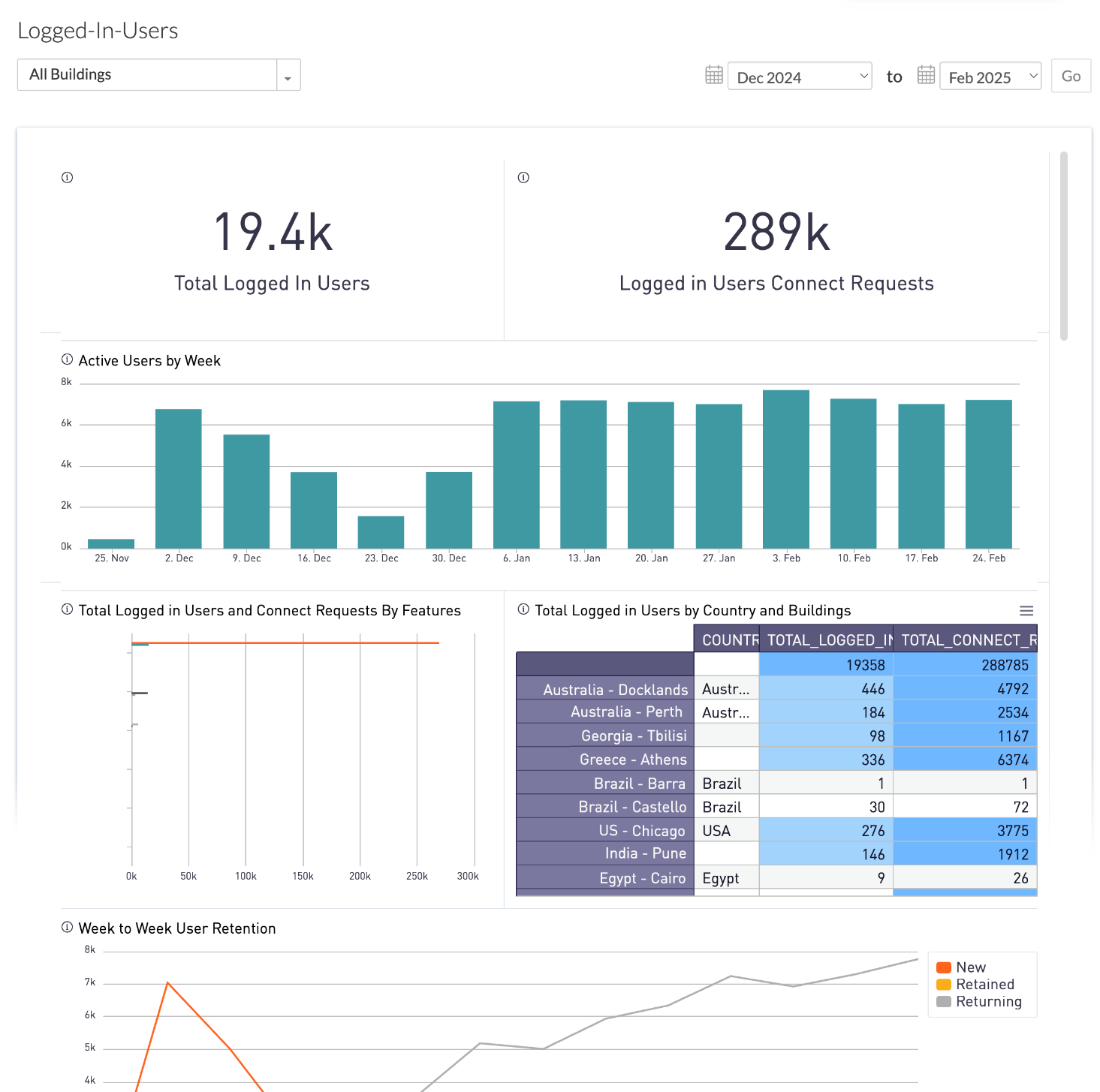Toggle the New series in retention legend
Image resolution: width=1100 pixels, height=1092 pixels.
pos(970,967)
